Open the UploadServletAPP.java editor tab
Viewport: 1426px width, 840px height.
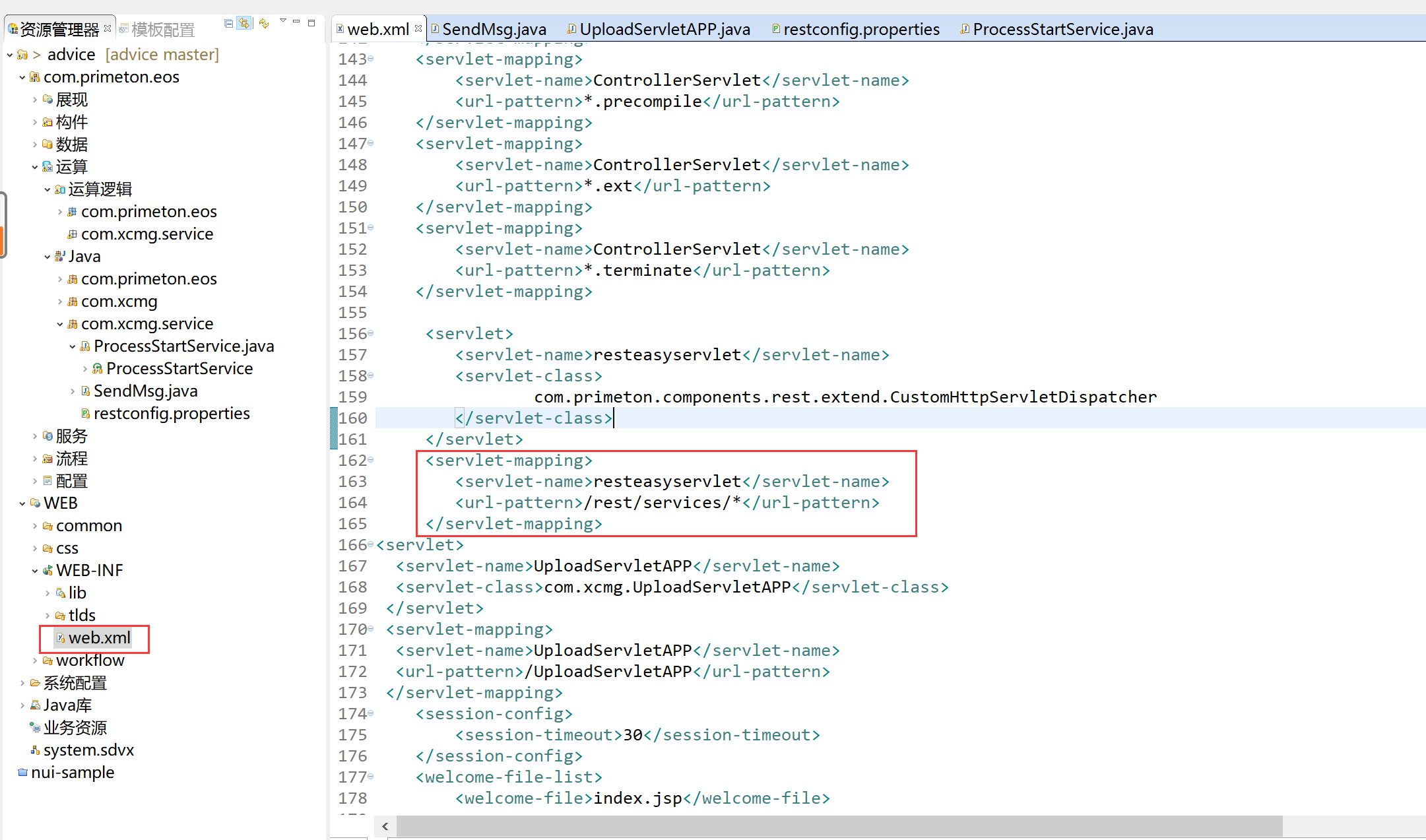(659, 29)
